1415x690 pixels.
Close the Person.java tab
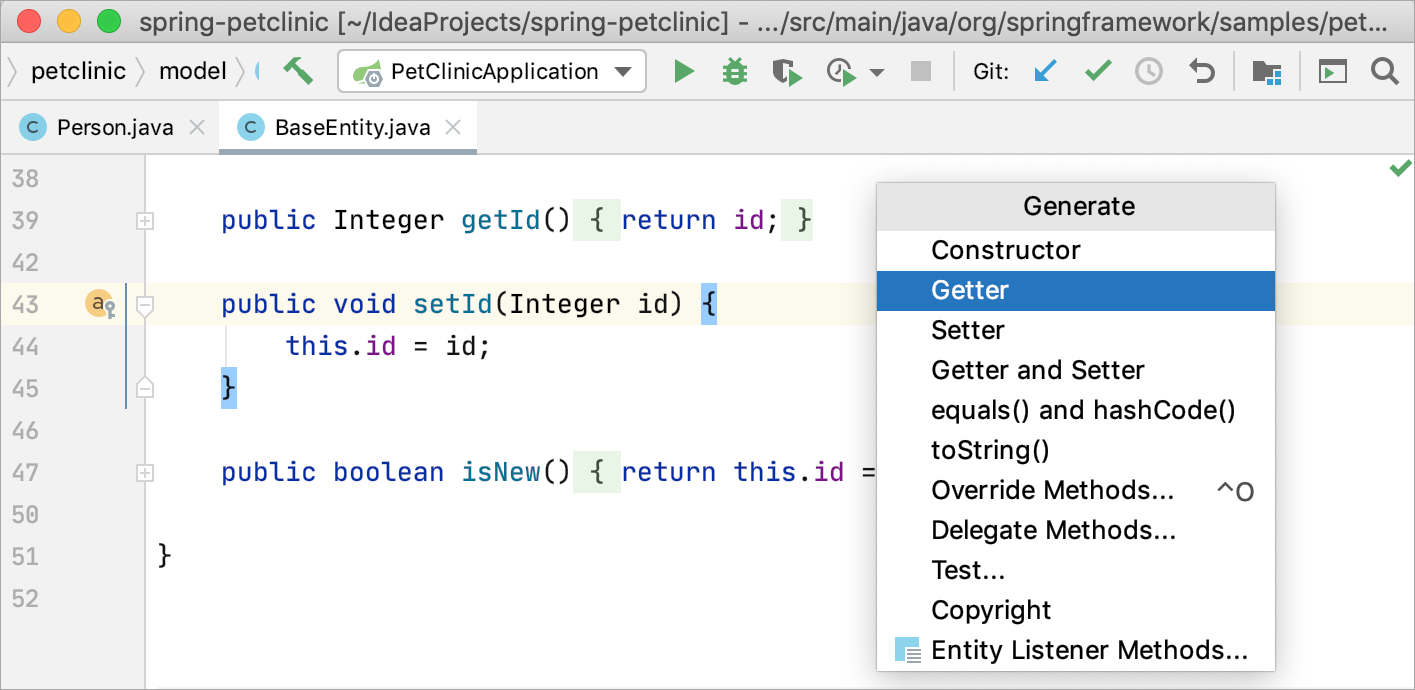197,127
